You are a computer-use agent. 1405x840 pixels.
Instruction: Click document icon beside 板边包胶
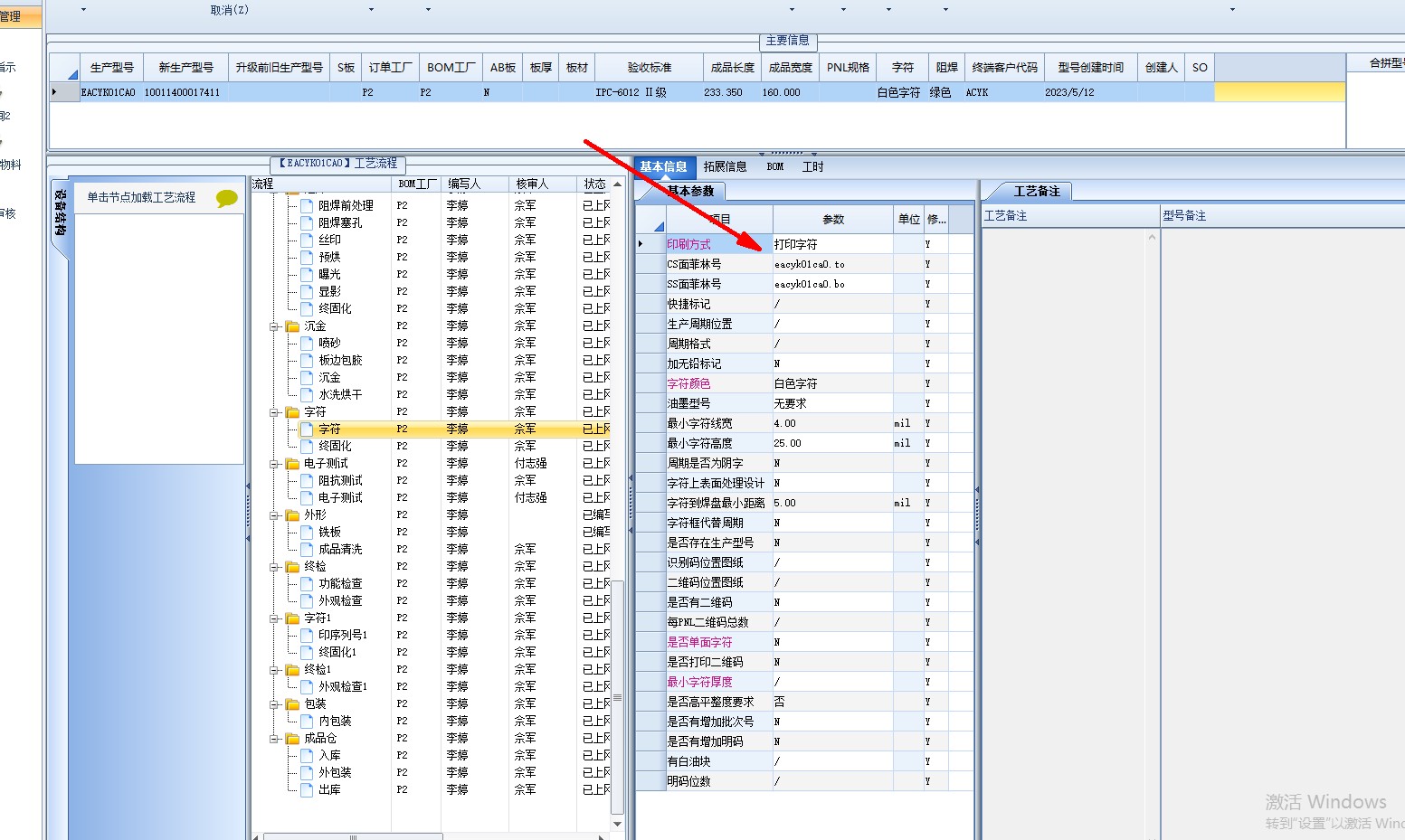pyautogui.click(x=307, y=361)
